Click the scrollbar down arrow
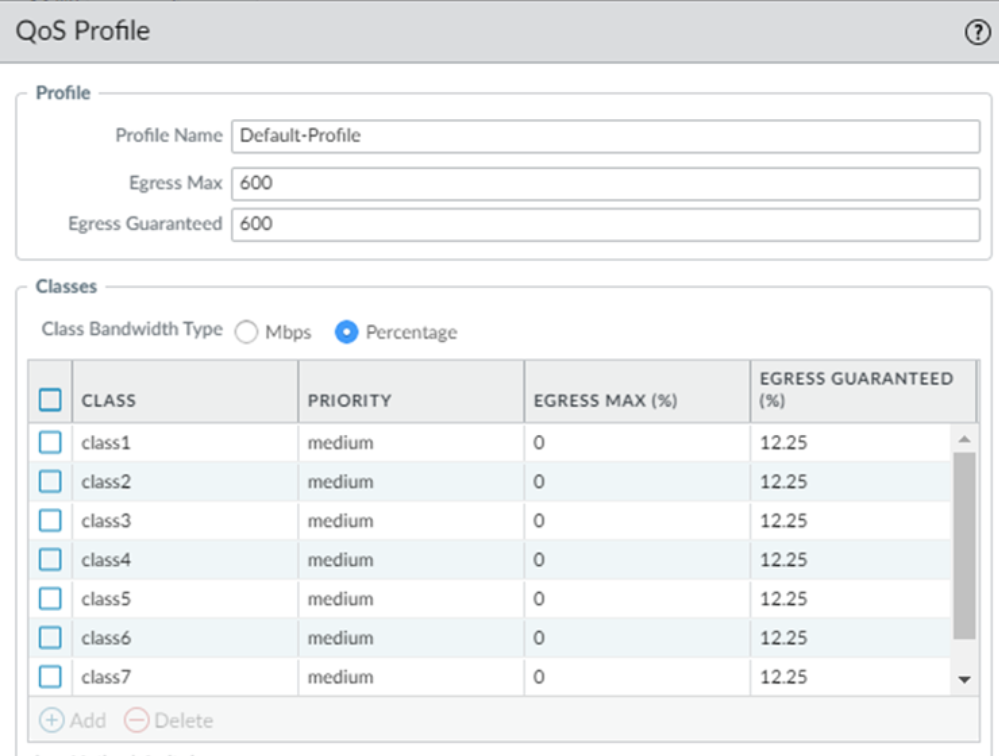Viewport: 999px width, 756px height. click(964, 679)
